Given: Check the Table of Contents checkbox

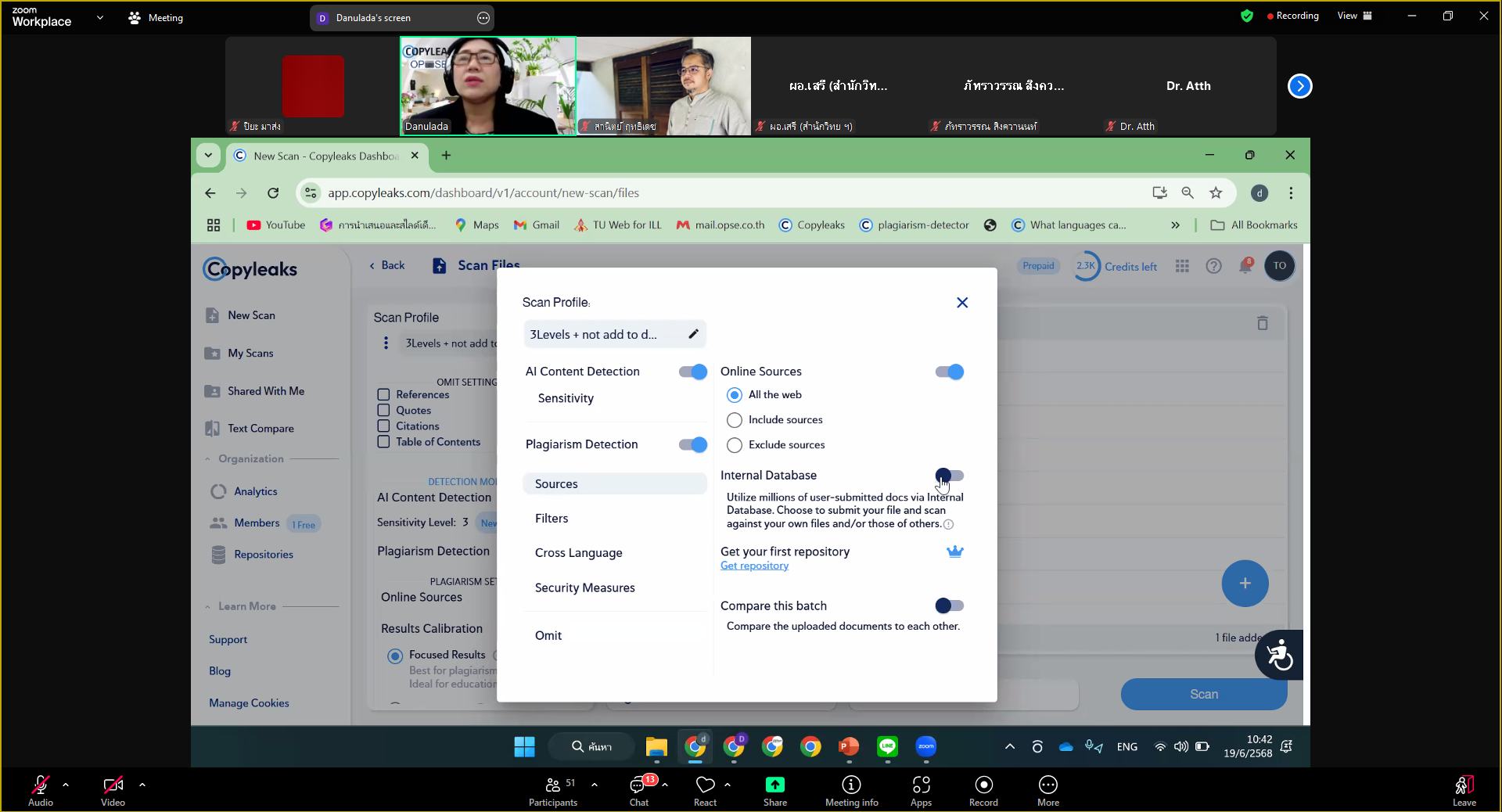Looking at the screenshot, I should point(383,442).
